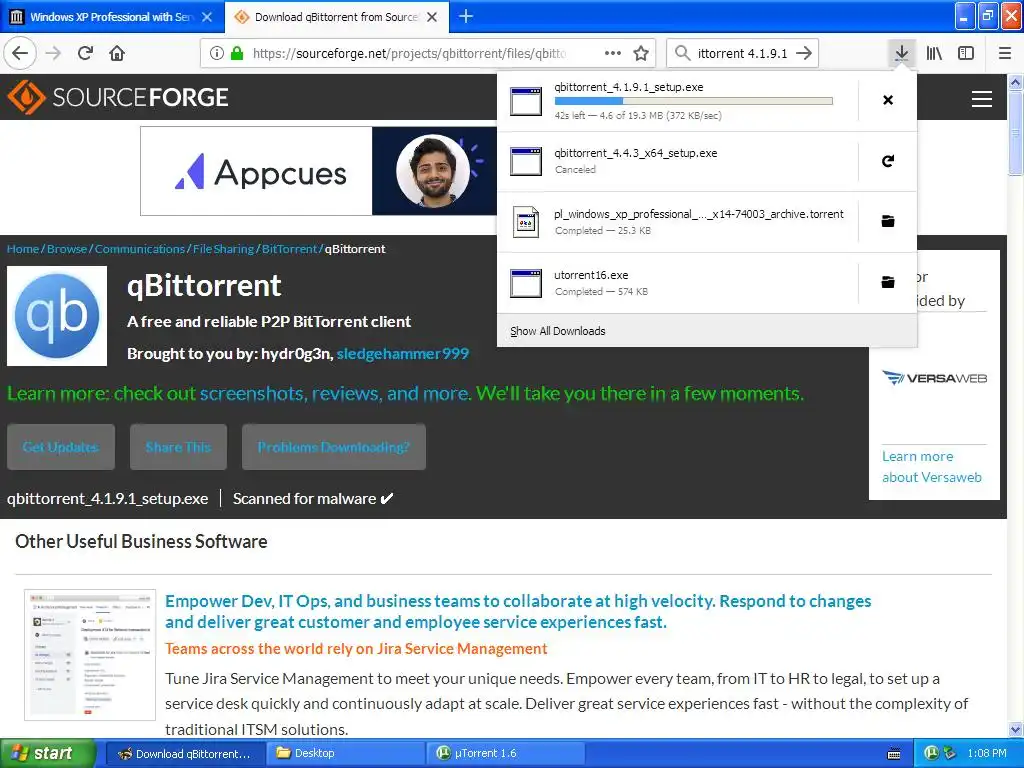Retry the canceled qbittorrent_4.4.3_x64_setup.exe download
Screen dimensions: 1024x768
click(888, 161)
